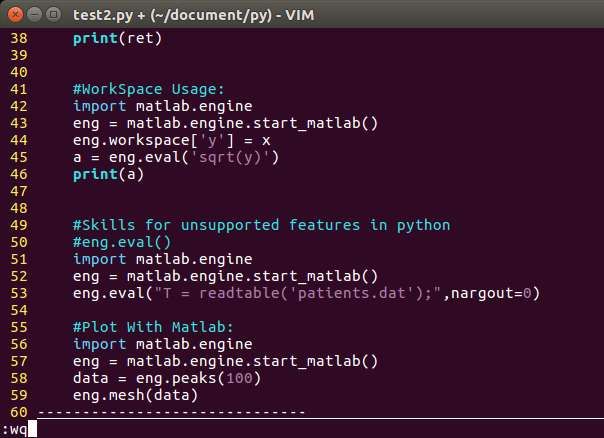Screen dimensions: 604x438
Task: Maximize the VIM terminal window
Action: tap(53, 15)
